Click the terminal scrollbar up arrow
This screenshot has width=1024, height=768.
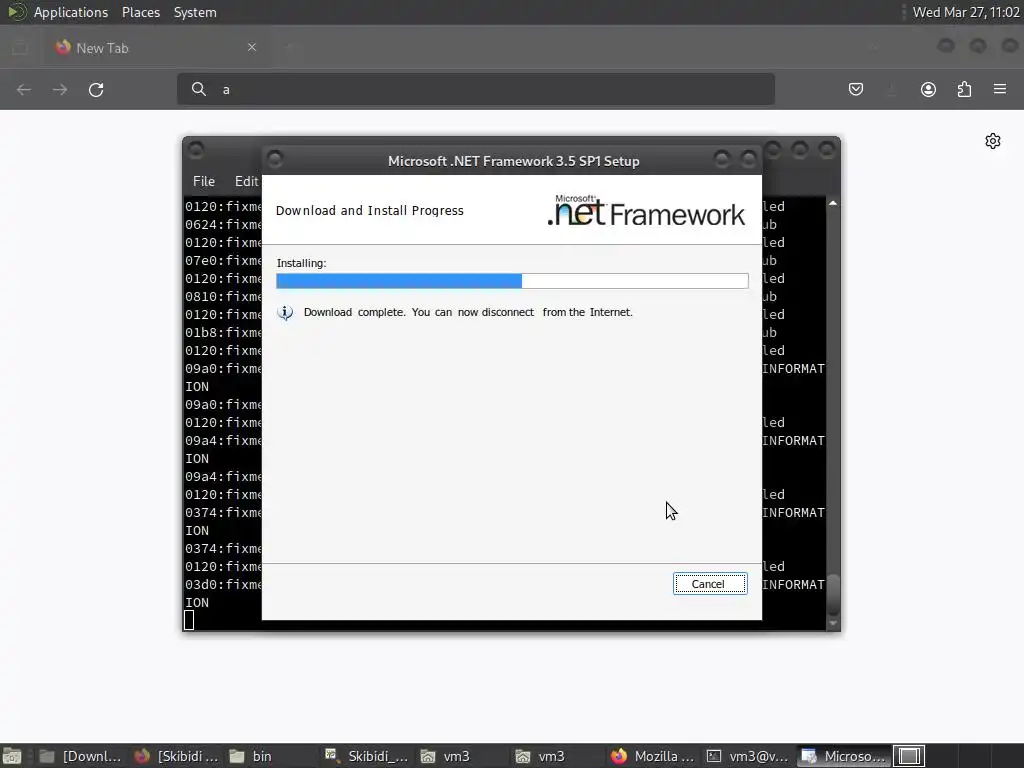(x=833, y=204)
